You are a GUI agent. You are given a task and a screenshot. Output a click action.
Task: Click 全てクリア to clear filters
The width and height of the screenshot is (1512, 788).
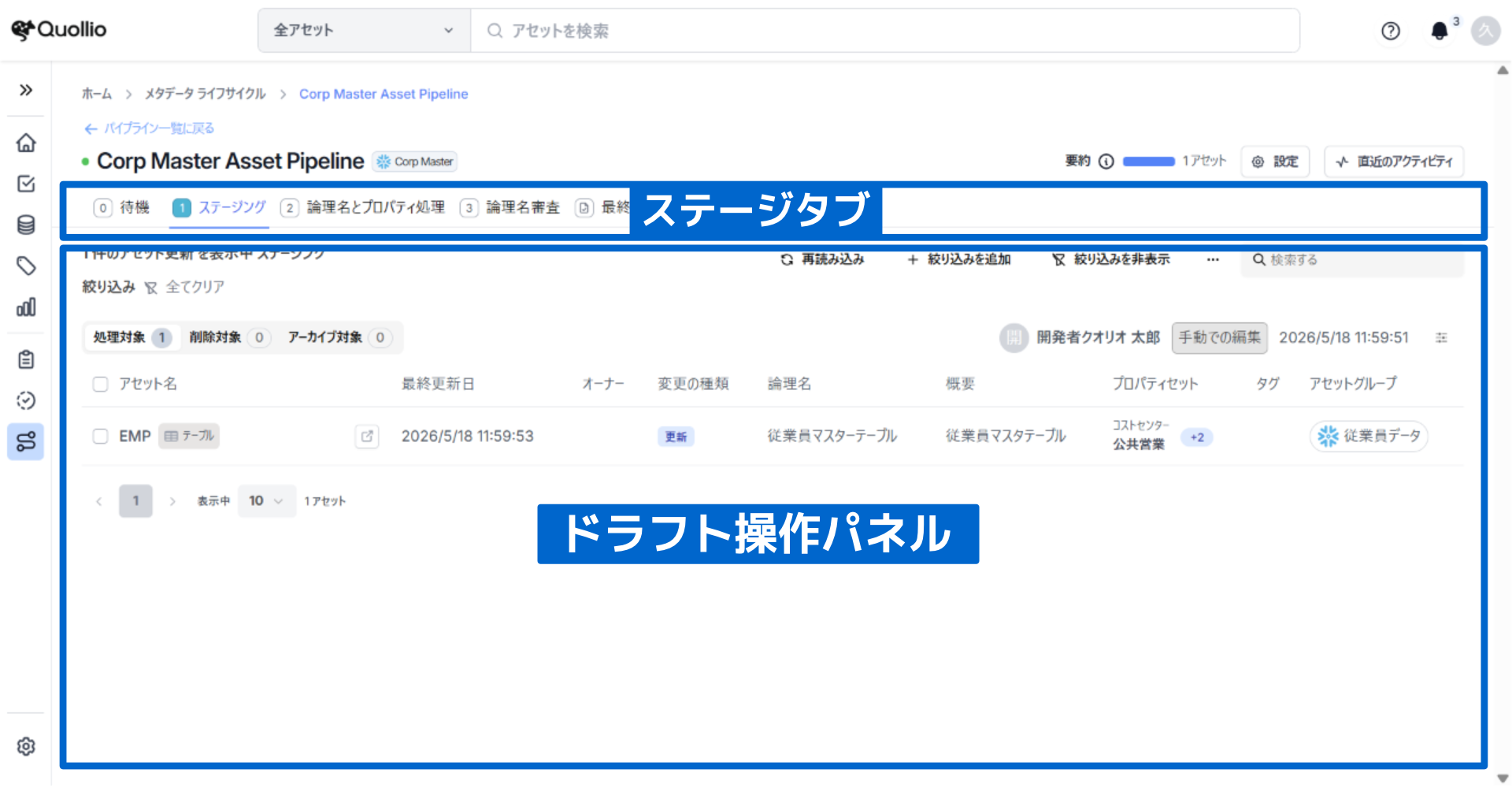click(x=185, y=287)
